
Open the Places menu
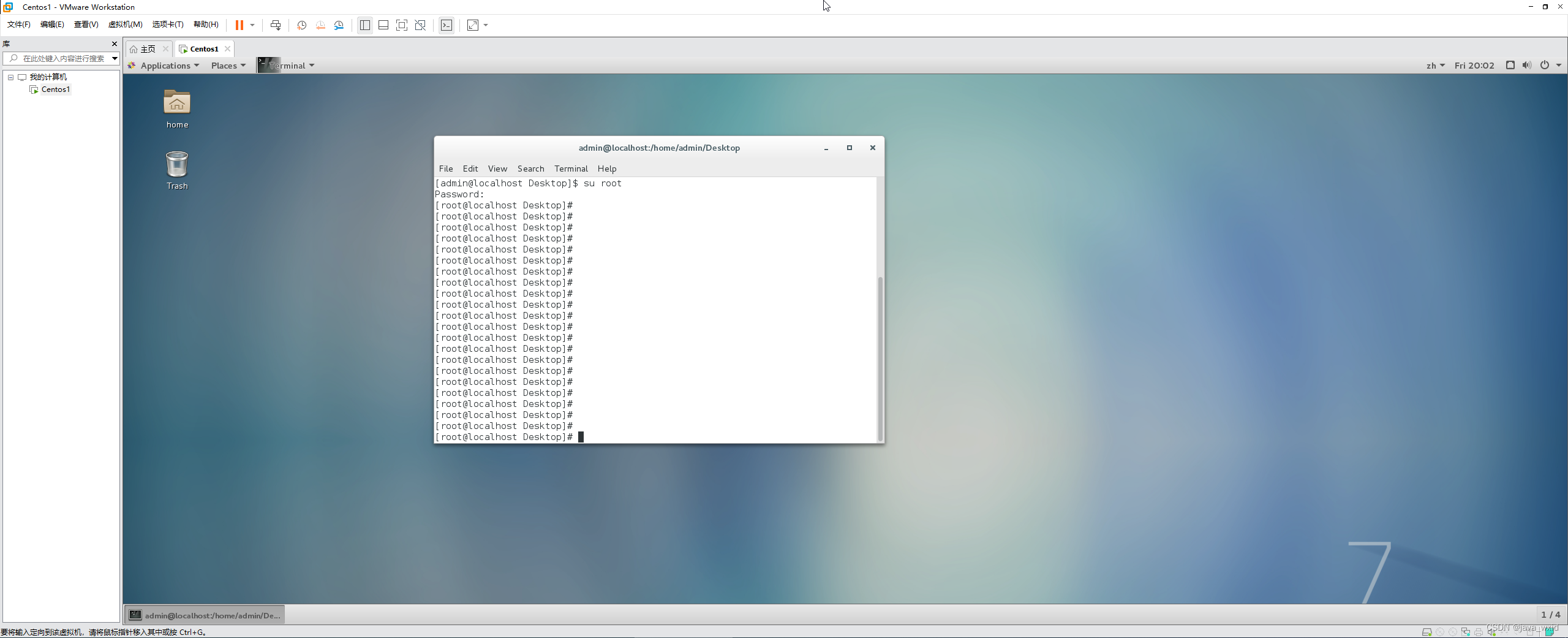click(x=228, y=66)
